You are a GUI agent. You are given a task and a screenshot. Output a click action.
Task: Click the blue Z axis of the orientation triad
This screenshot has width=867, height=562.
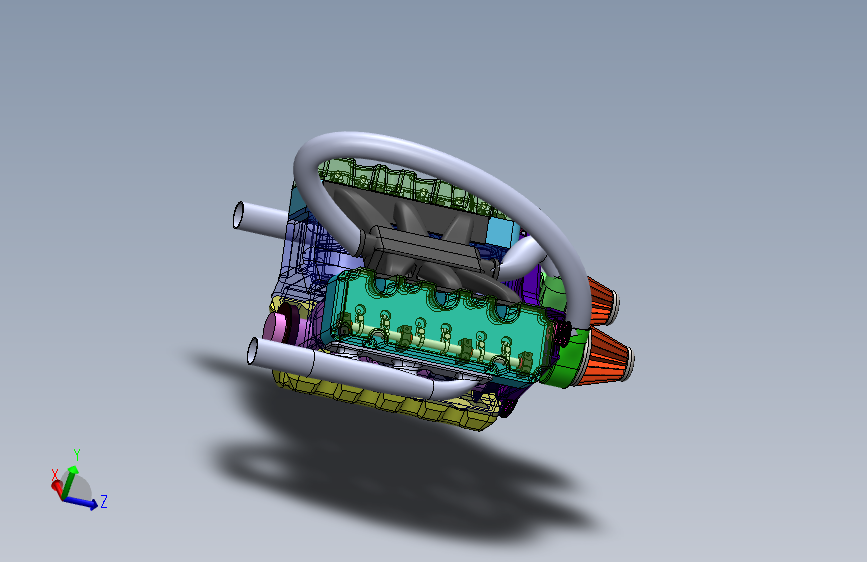tap(82, 502)
